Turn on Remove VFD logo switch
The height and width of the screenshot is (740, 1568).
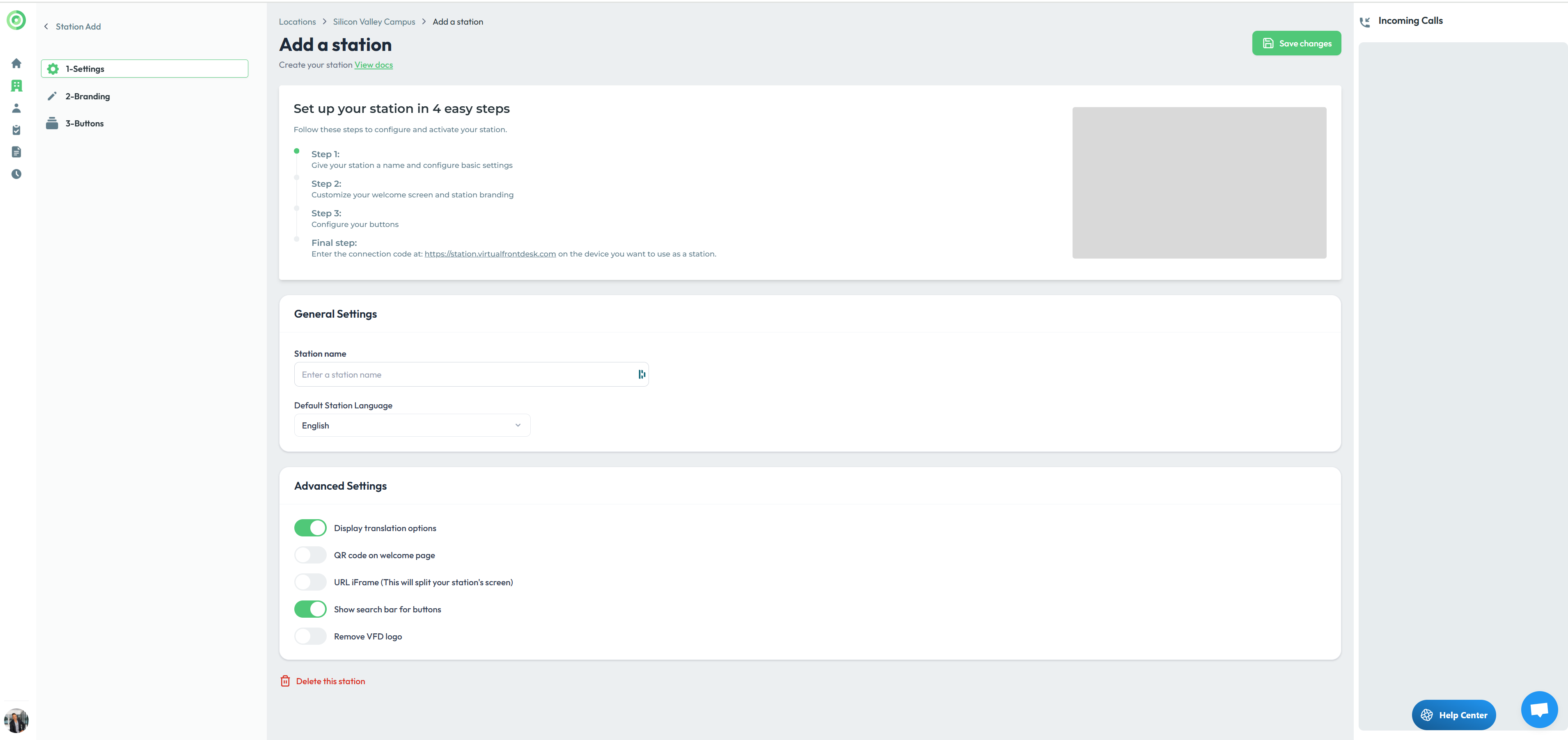pyautogui.click(x=310, y=637)
